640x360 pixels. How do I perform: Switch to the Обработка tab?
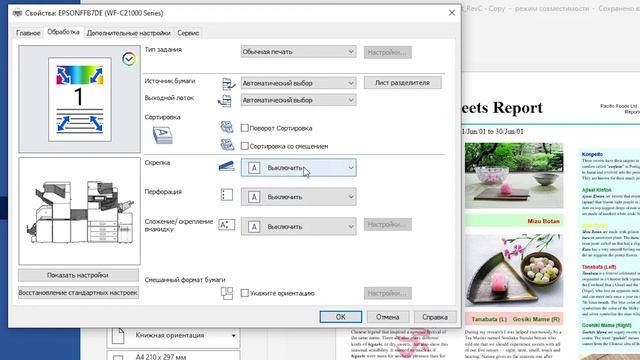[x=63, y=32]
